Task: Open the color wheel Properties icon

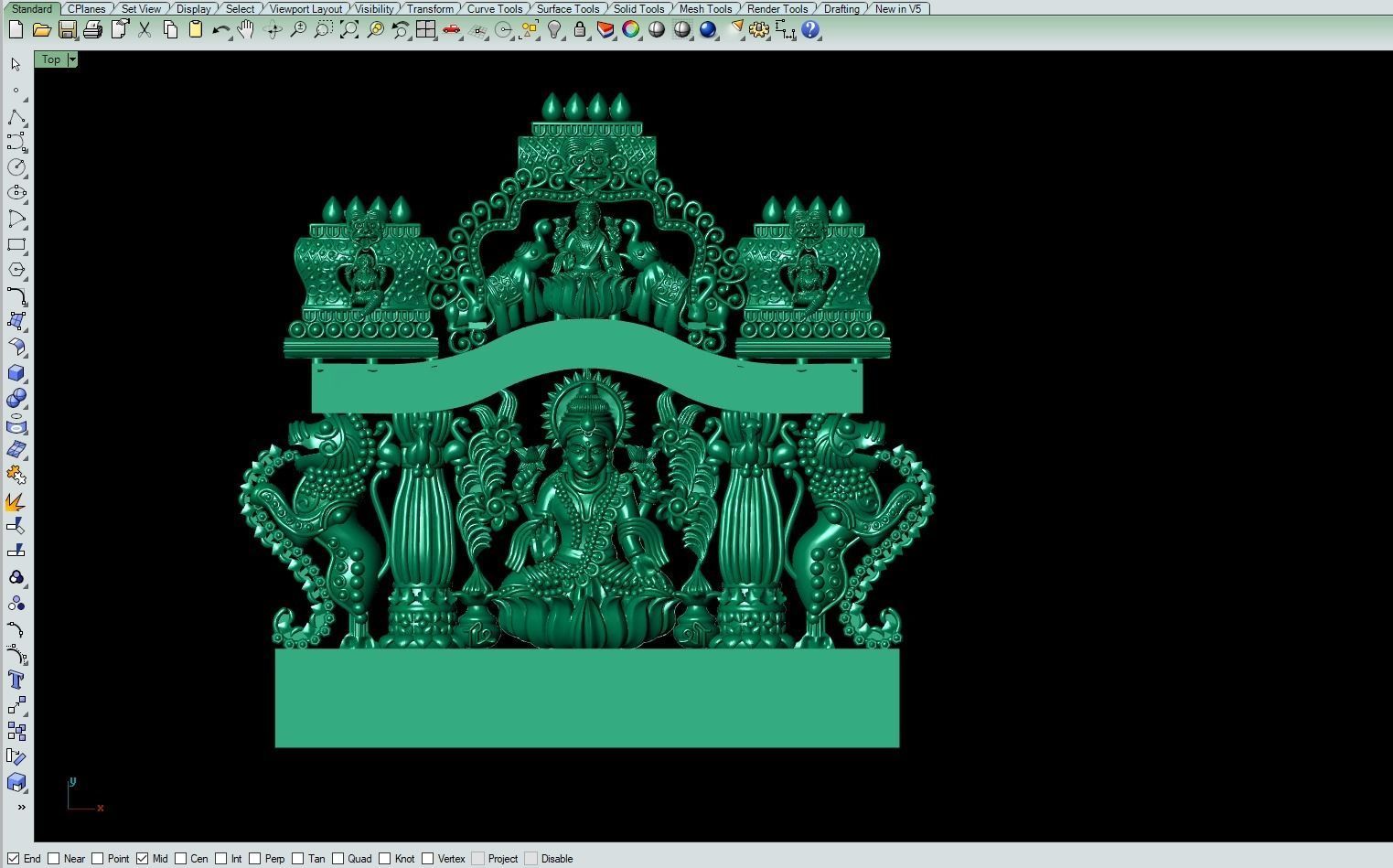Action: 631,30
